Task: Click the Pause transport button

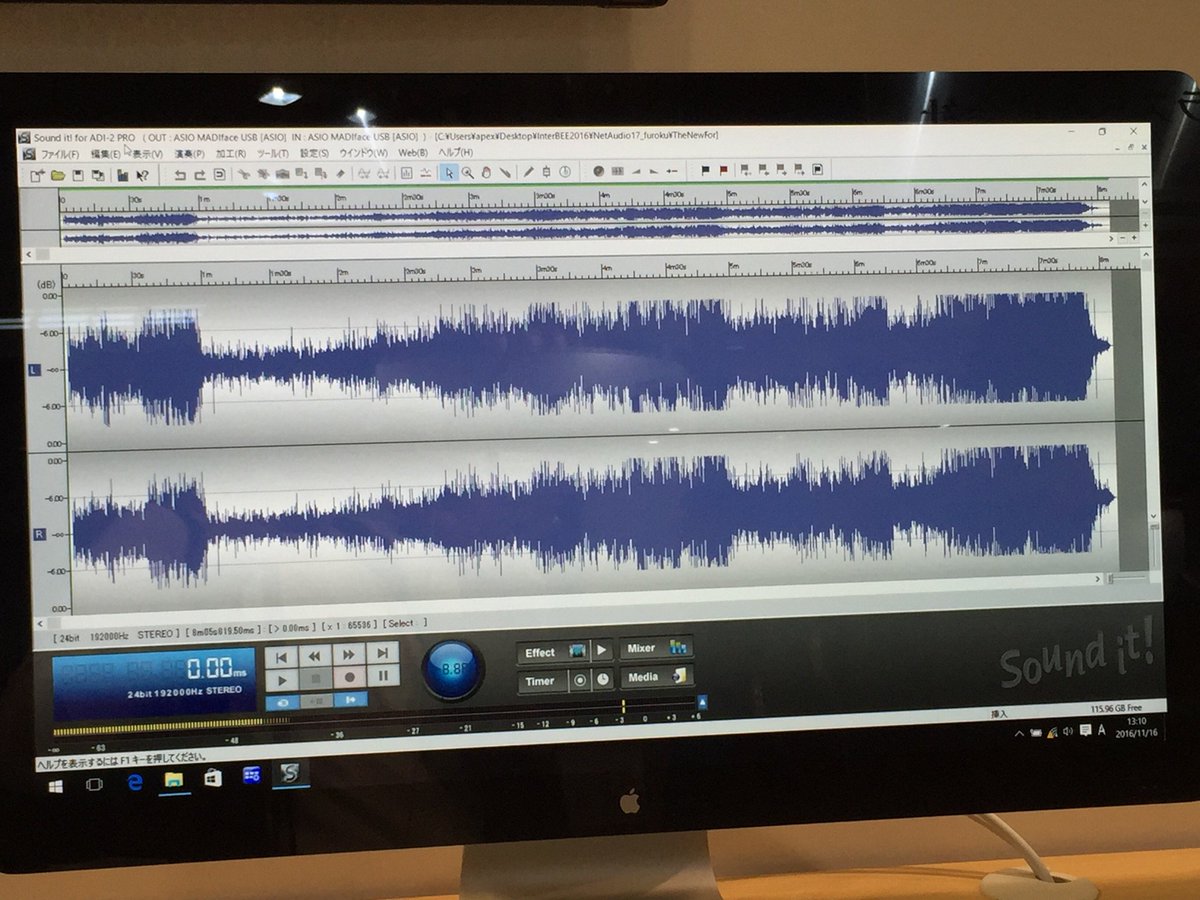Action: [x=382, y=677]
